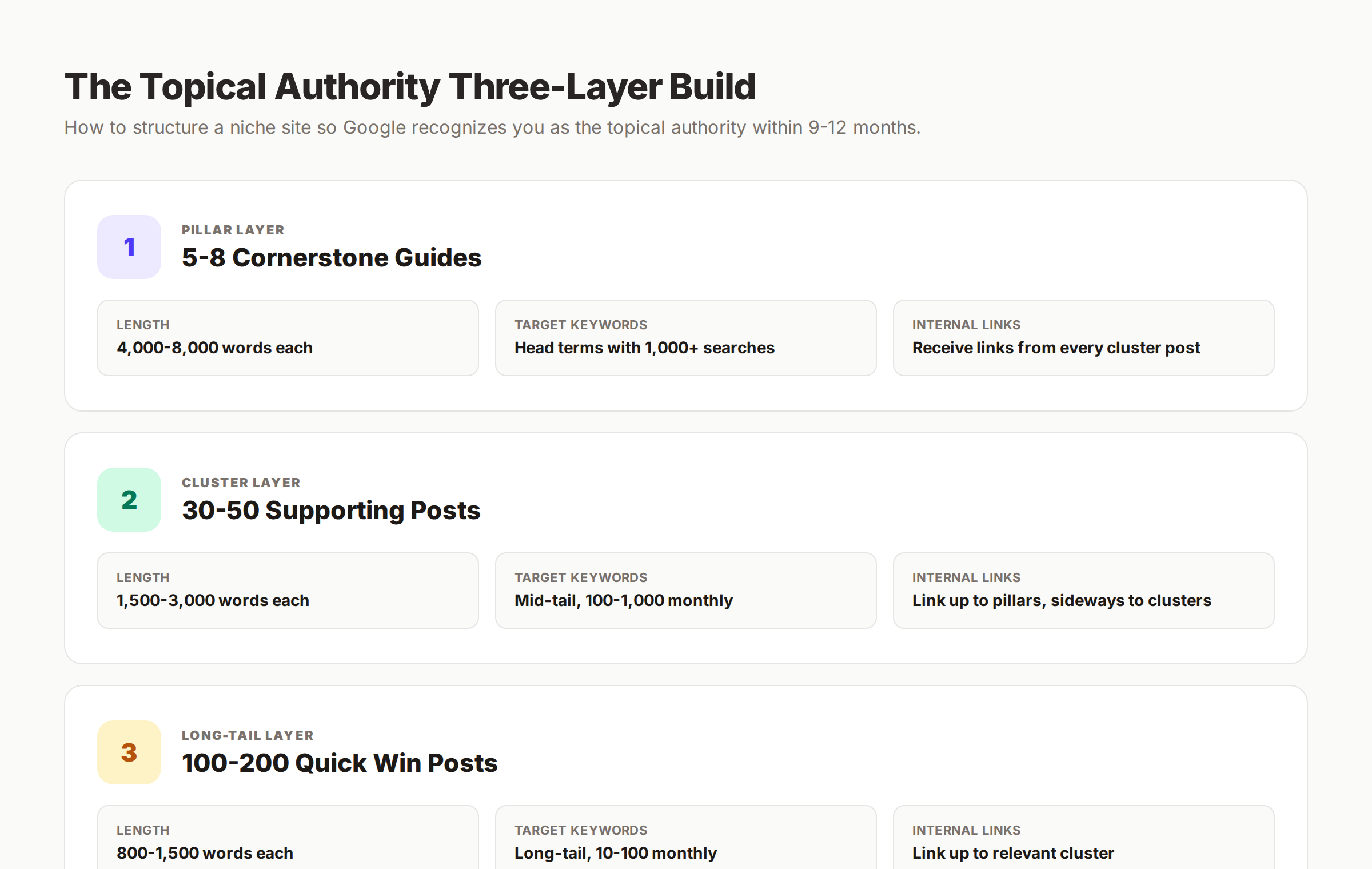Viewport: 1372px width, 869px height.
Task: Click 'Link up to pillars, sideways to clusters'
Action: (x=1062, y=600)
